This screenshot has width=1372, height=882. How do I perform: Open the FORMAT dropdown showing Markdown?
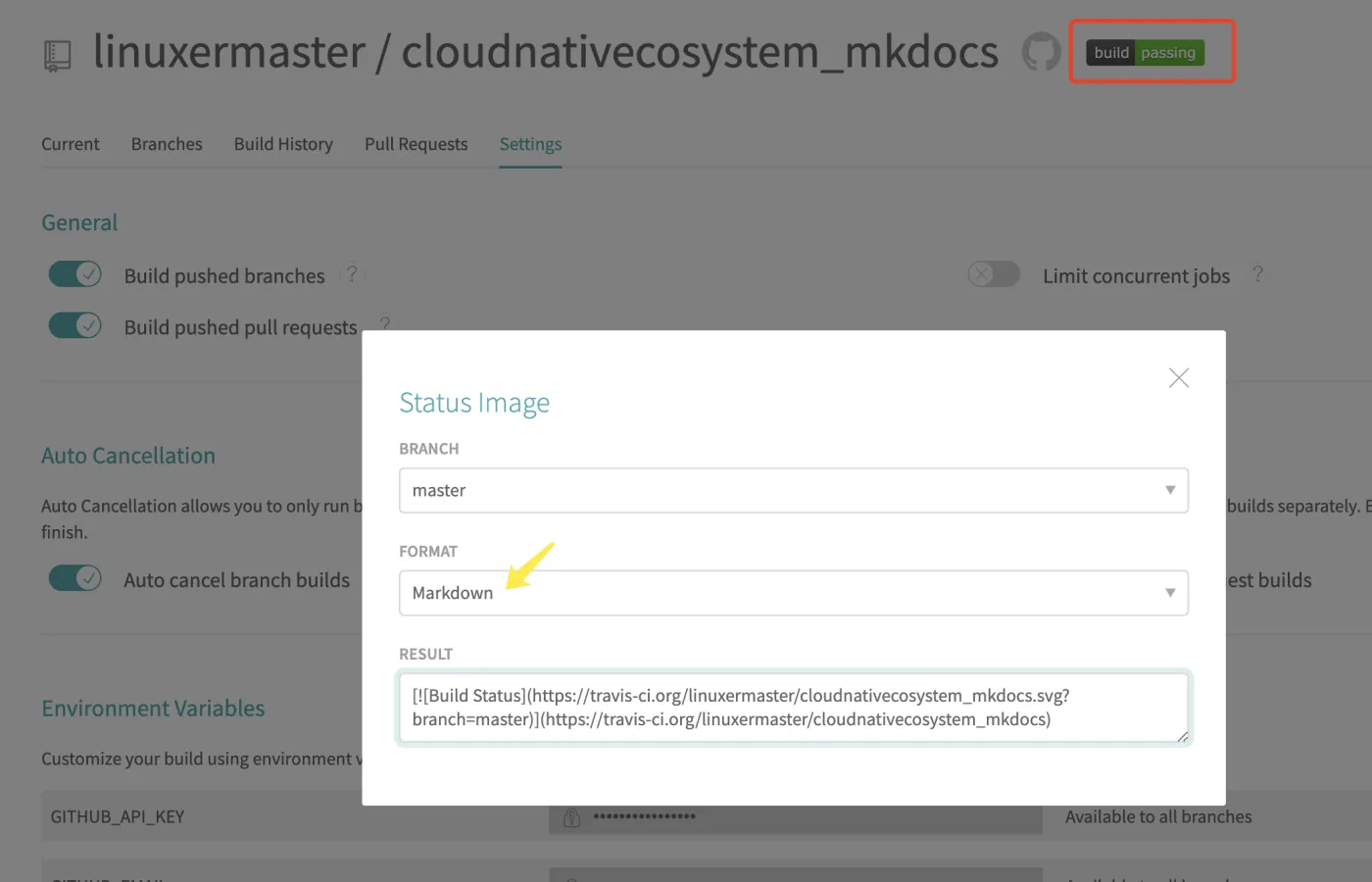tap(794, 593)
